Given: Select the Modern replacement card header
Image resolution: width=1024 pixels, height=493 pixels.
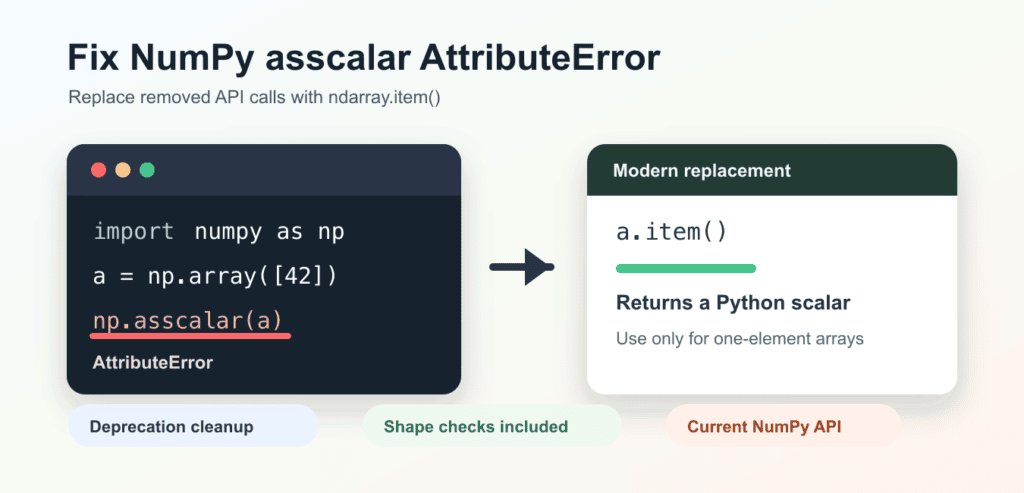Looking at the screenshot, I should tap(772, 170).
